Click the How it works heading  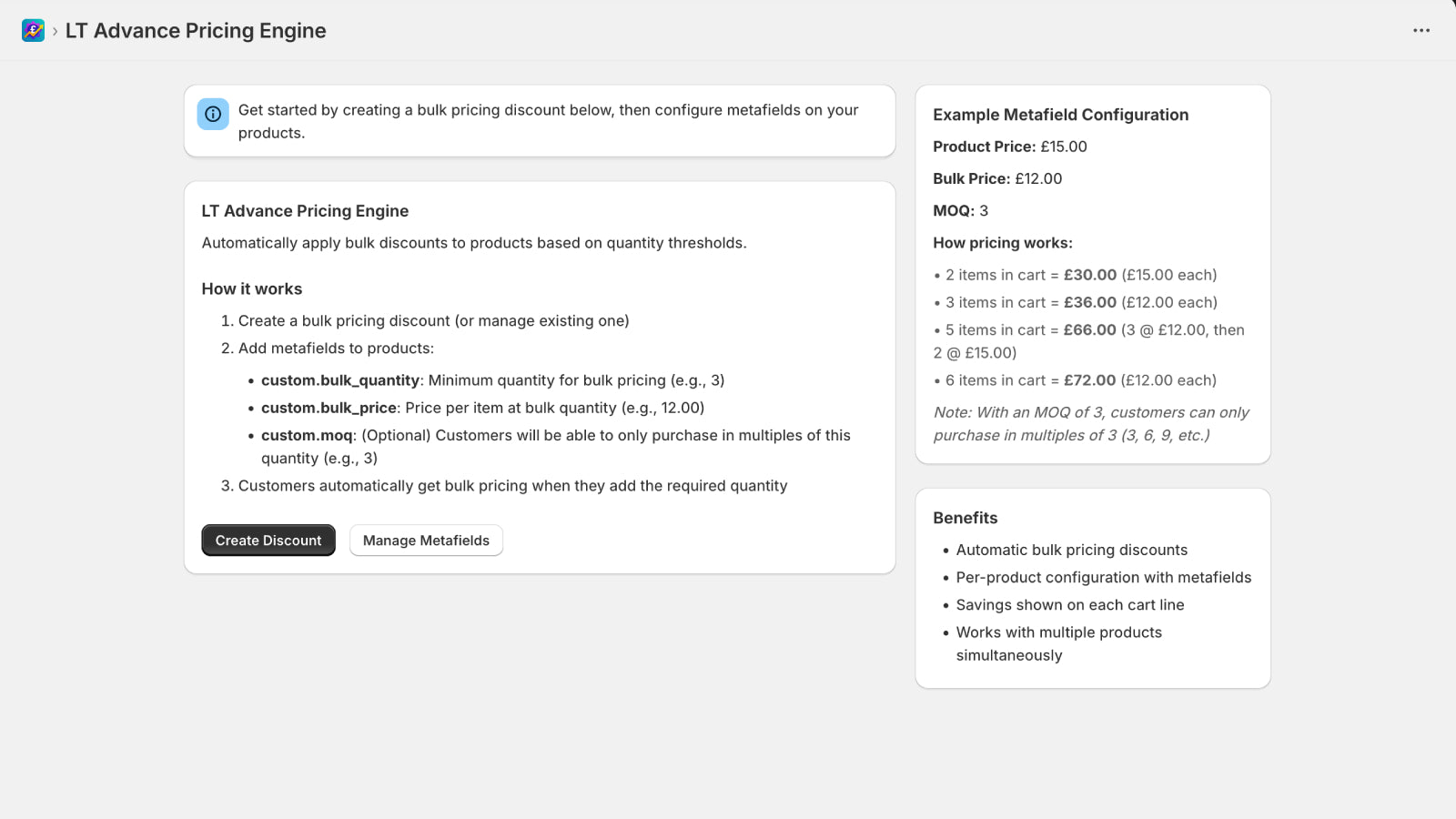pyautogui.click(x=252, y=288)
